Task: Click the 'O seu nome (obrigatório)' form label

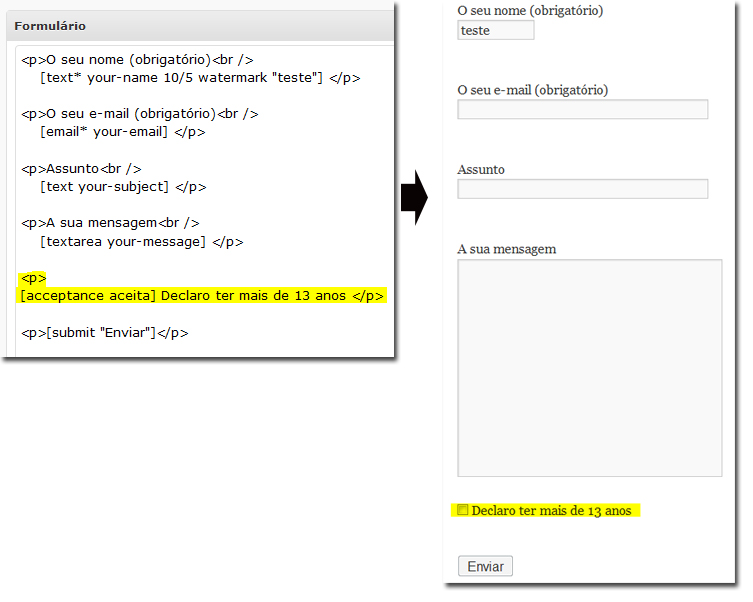Action: pos(530,11)
